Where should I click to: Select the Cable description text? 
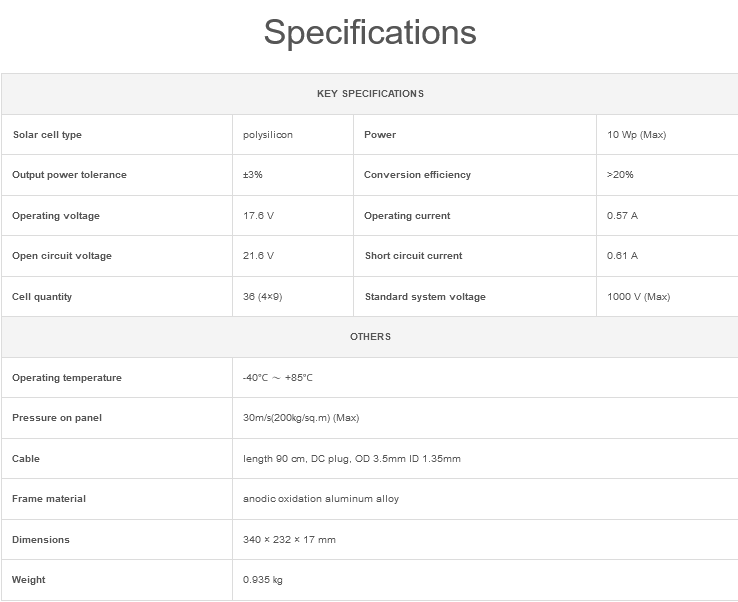(352, 458)
